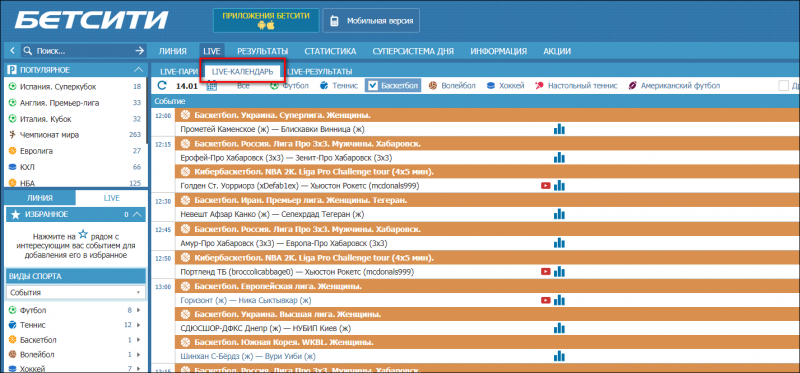The width and height of the screenshot is (800, 373).
Task: Expand the Теннис sport list arrow
Action: click(x=139, y=325)
